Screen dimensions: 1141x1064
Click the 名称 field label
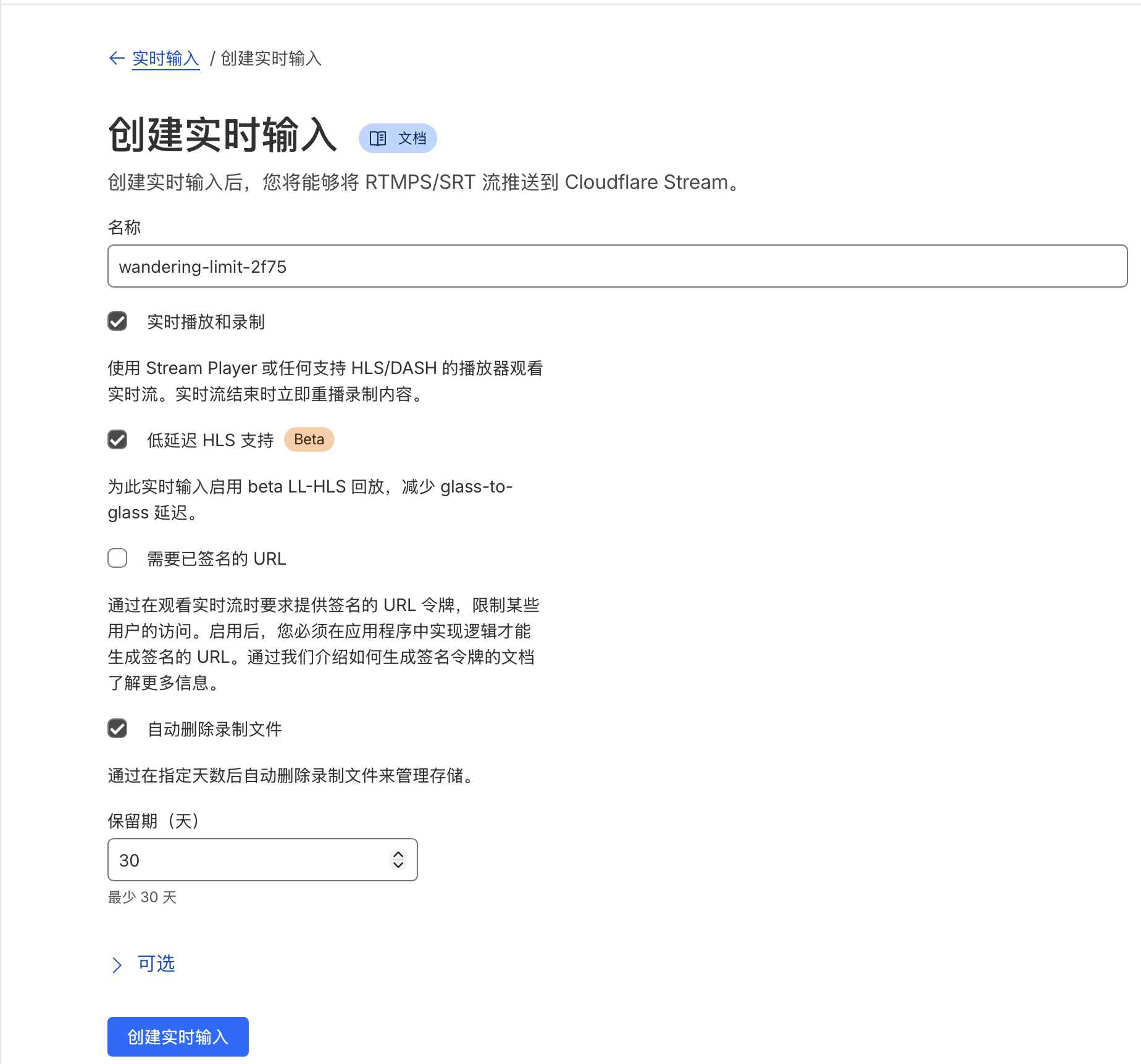(124, 227)
